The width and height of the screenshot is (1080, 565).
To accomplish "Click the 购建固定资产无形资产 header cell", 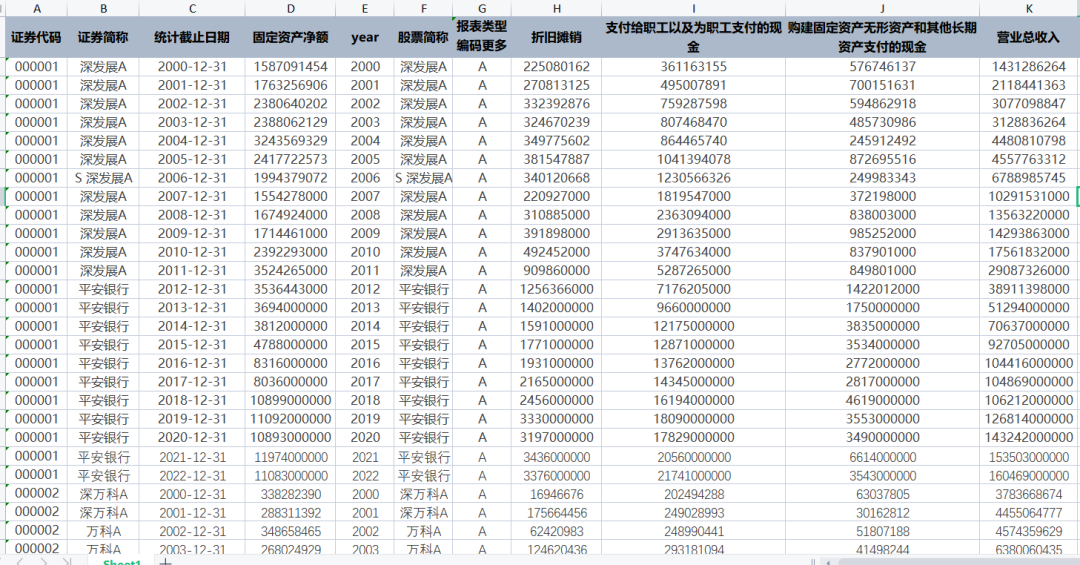I will 882,37.
